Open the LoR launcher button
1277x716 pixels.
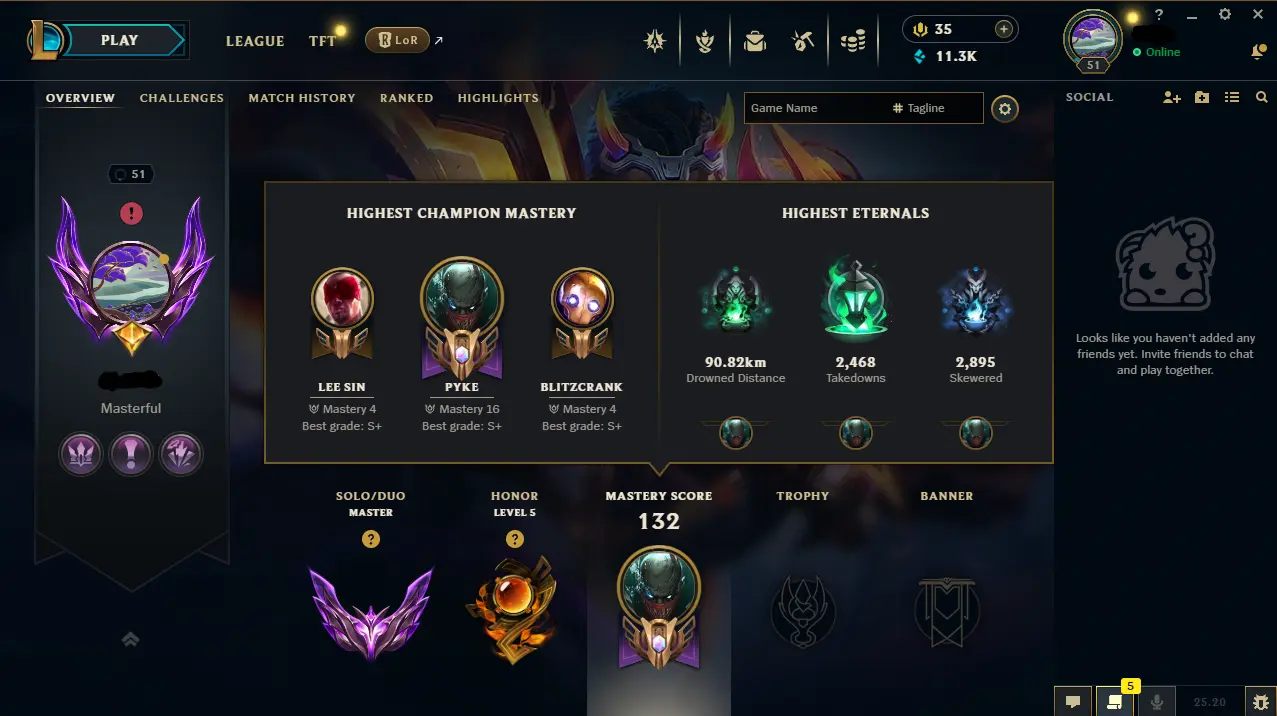pos(398,40)
